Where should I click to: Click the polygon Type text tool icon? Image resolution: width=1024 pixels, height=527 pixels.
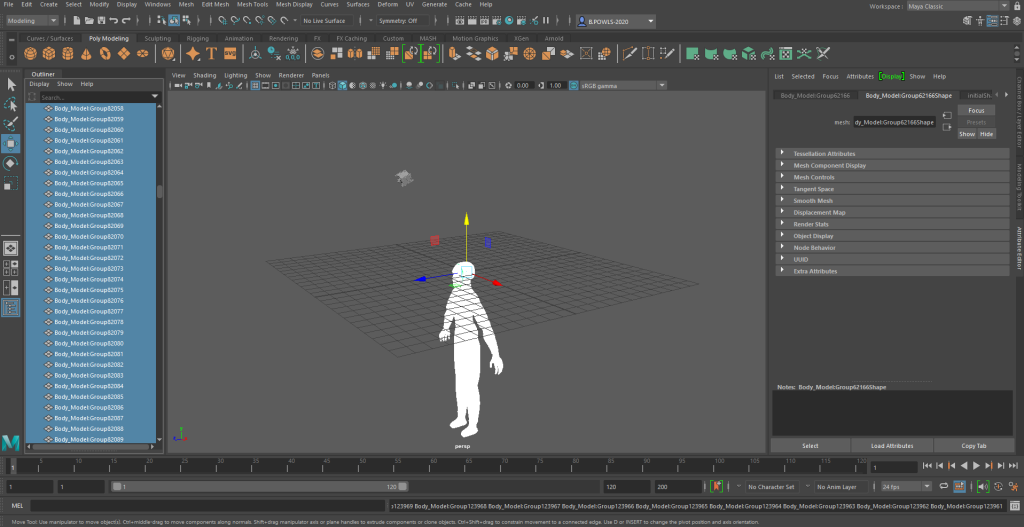click(213, 53)
